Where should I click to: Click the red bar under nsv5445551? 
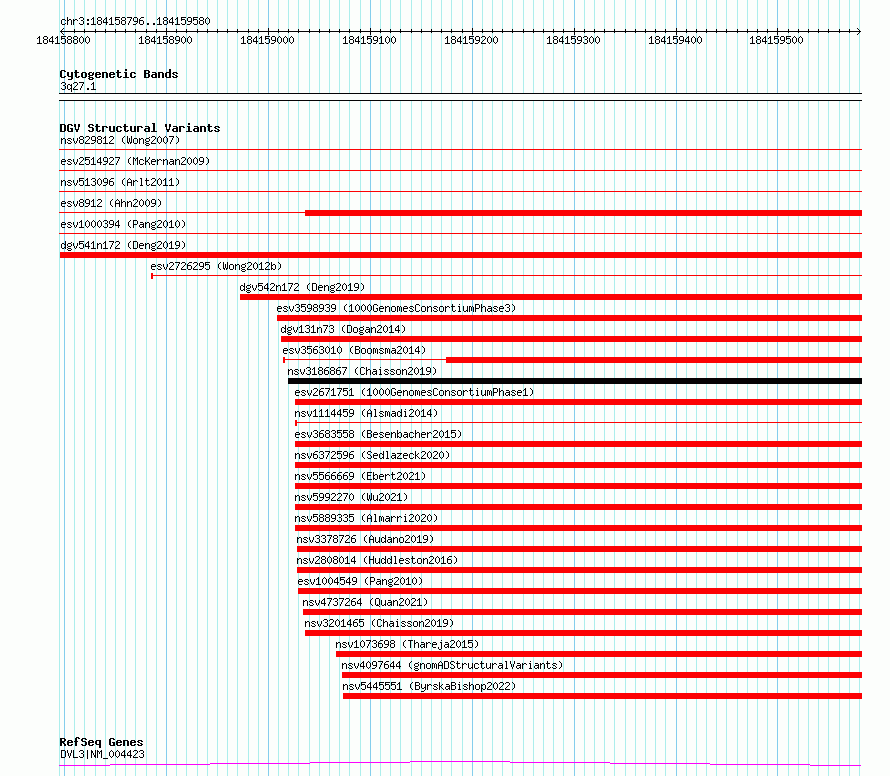[602, 696]
